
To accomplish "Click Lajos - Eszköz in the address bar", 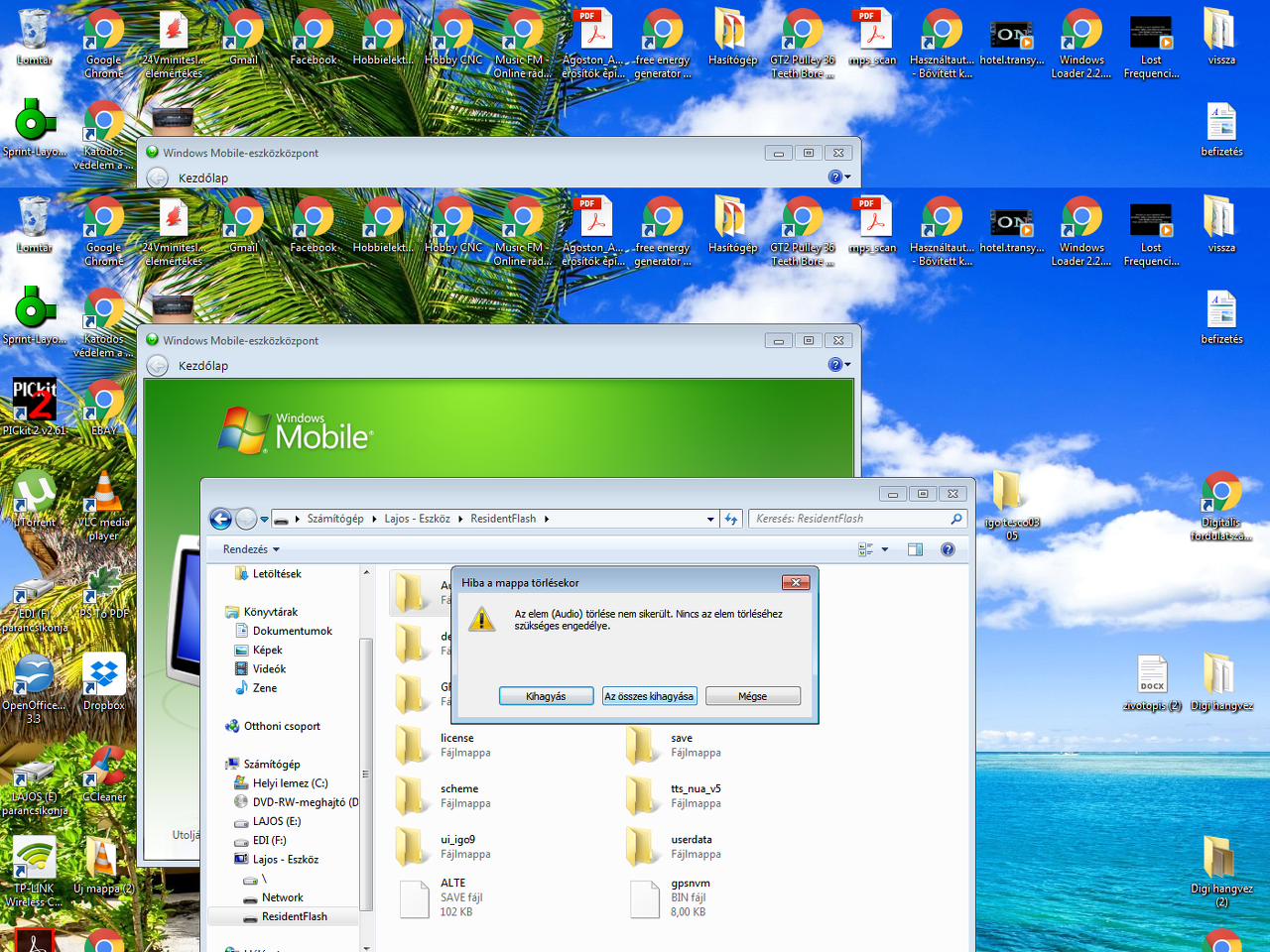I will point(417,519).
